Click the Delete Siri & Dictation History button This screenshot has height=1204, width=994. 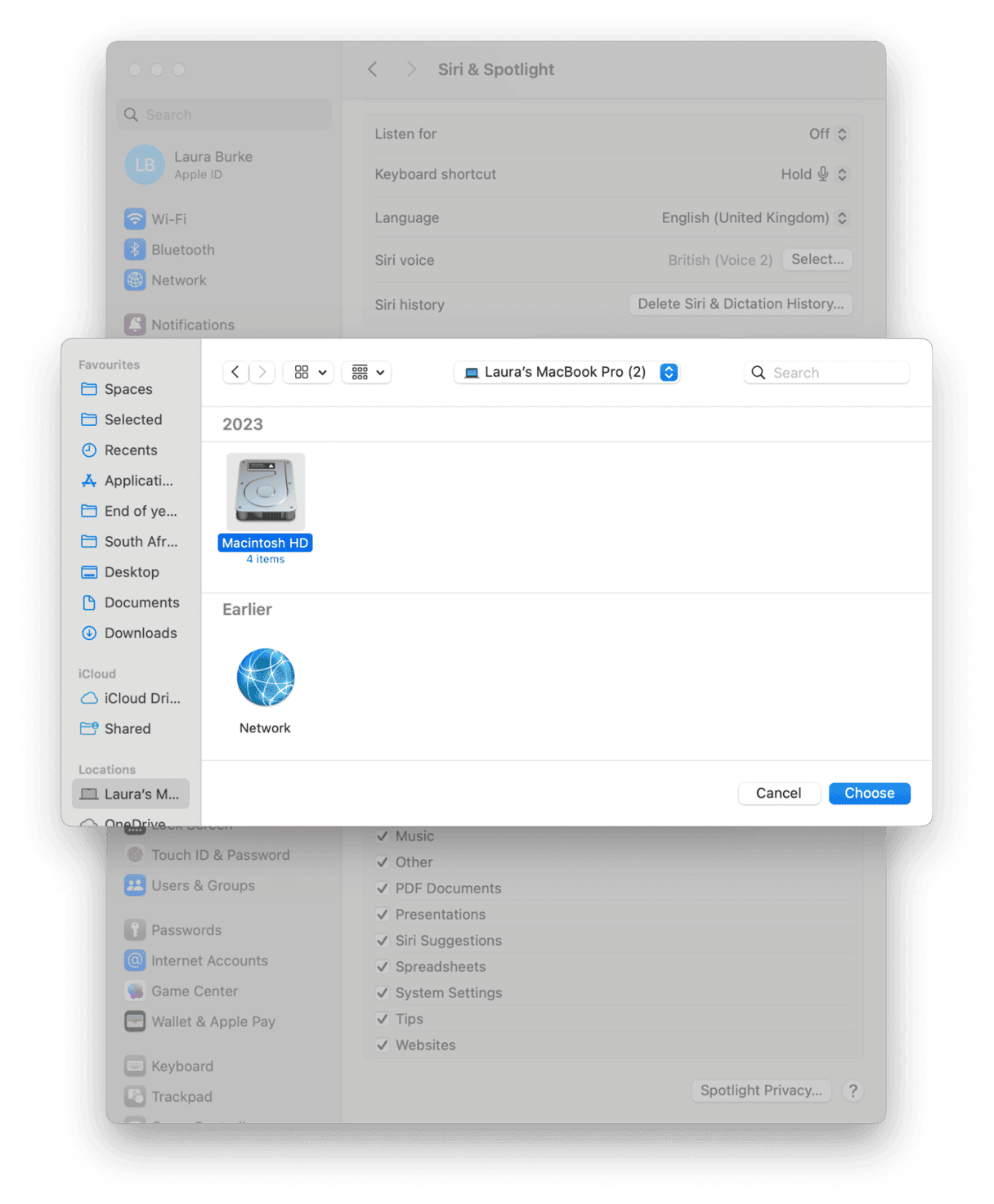(740, 303)
